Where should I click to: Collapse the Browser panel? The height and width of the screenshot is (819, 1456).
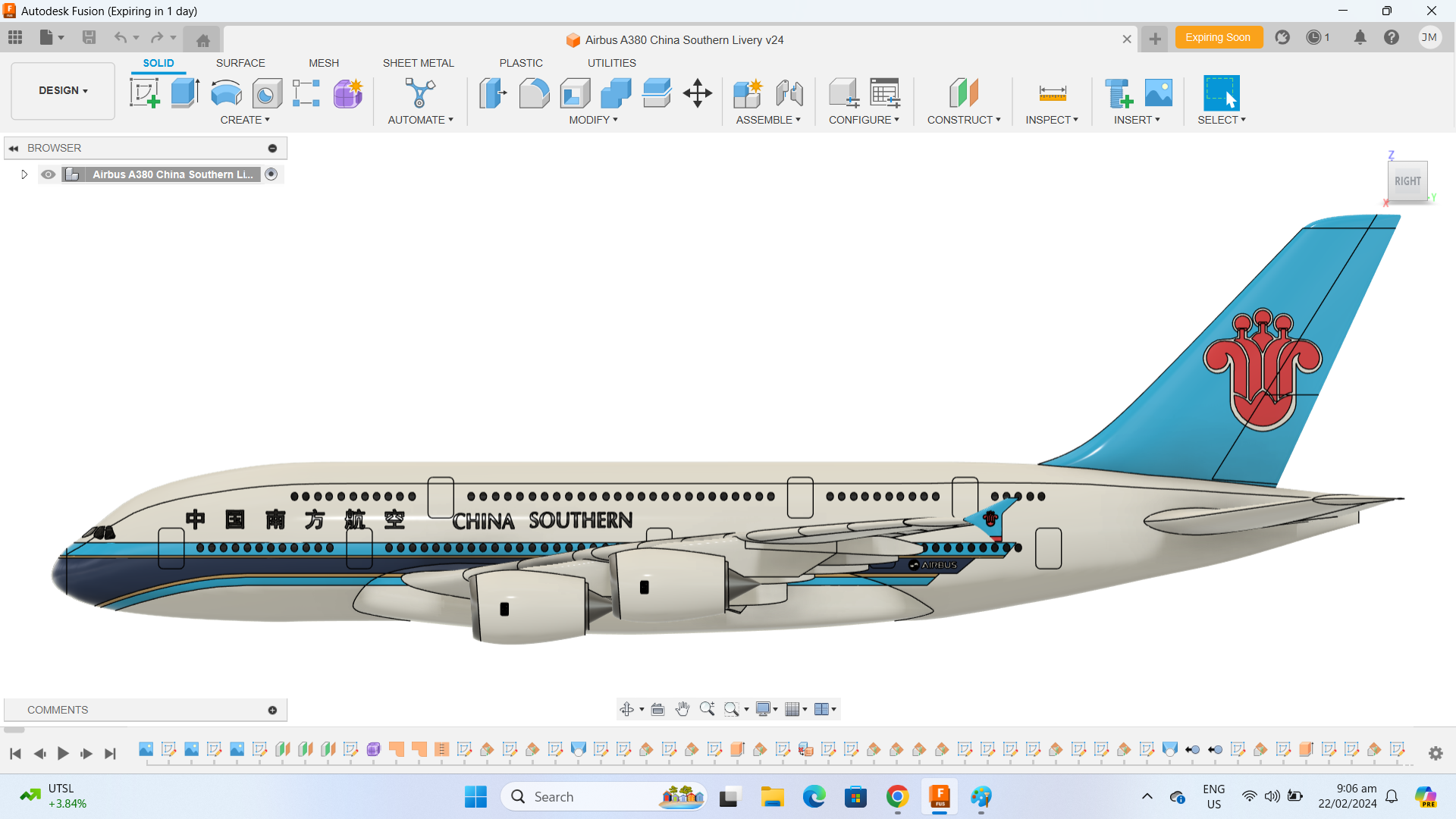pyautogui.click(x=13, y=148)
